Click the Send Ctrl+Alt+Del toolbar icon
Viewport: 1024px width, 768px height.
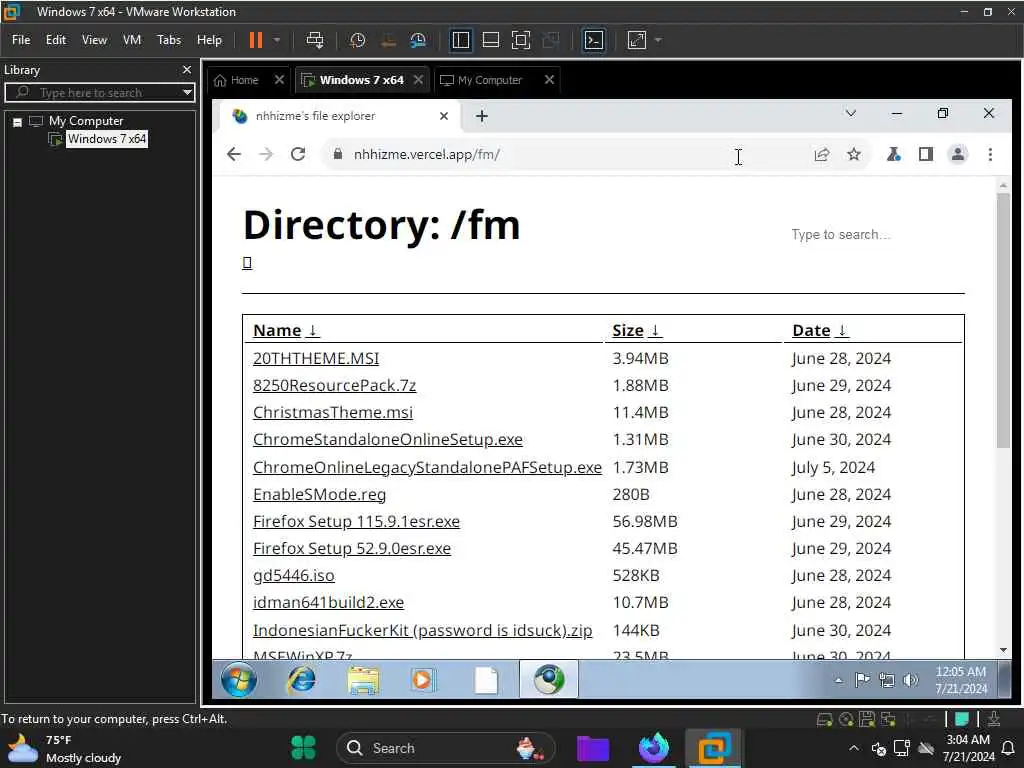coord(315,40)
